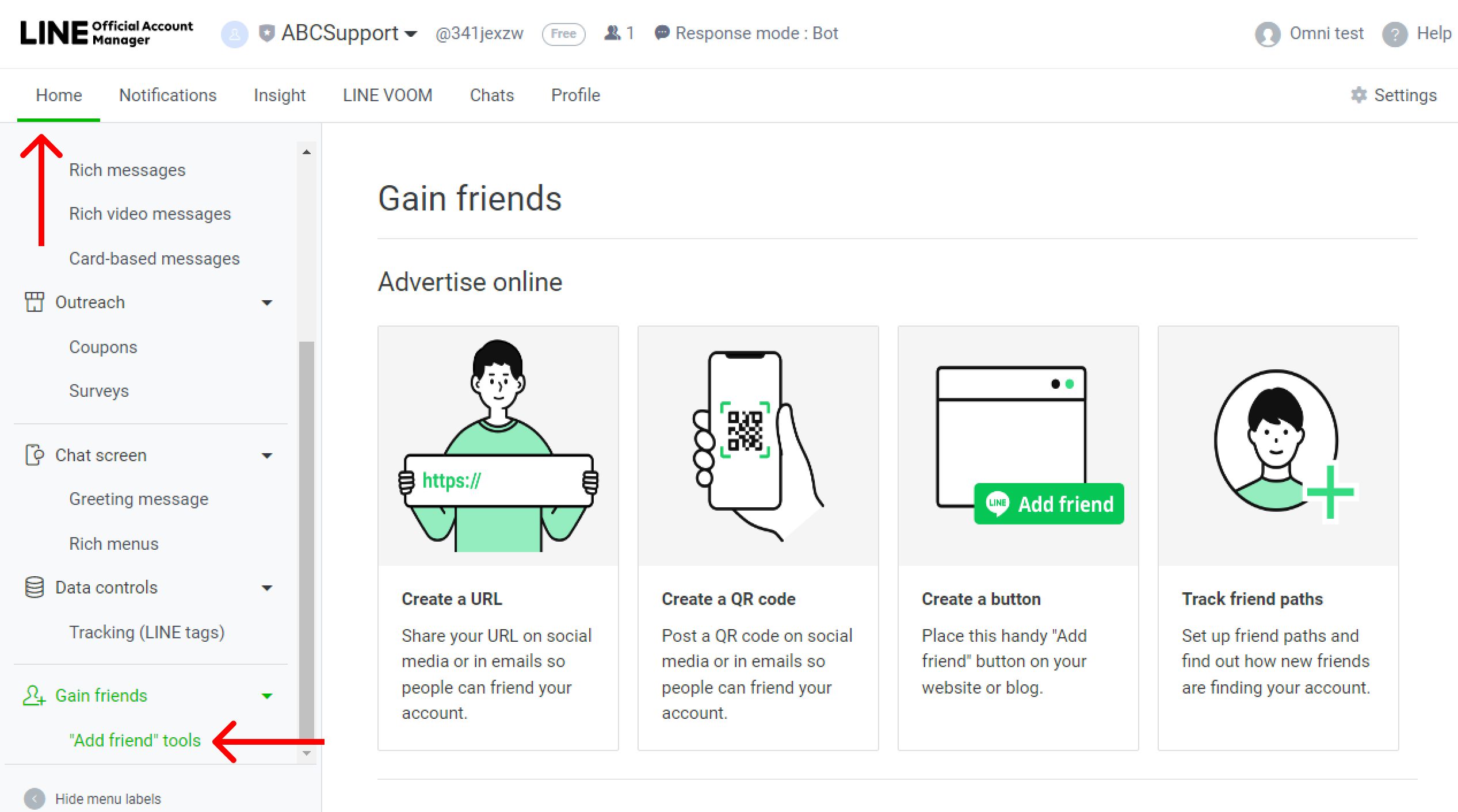This screenshot has height=812, width=1458.
Task: Collapse the Outreach section arrow
Action: (x=267, y=302)
